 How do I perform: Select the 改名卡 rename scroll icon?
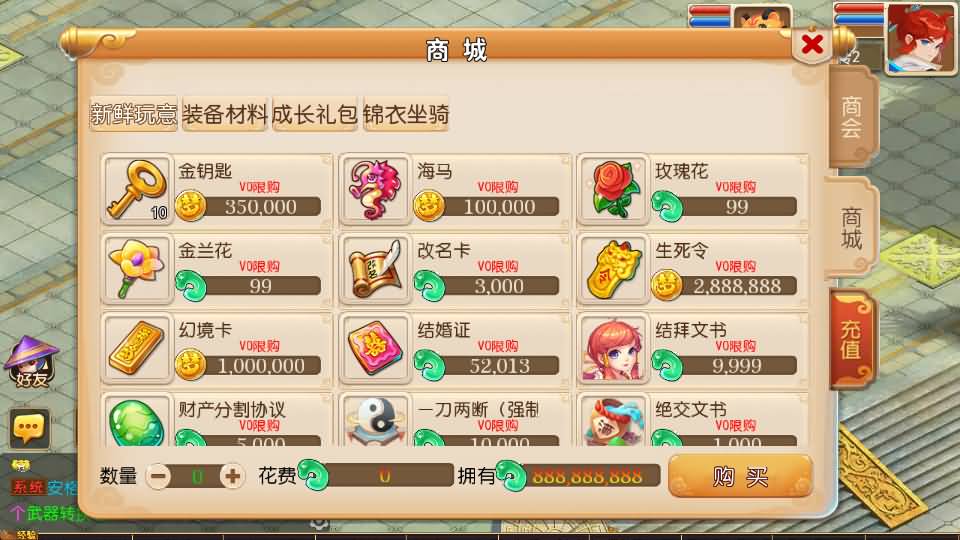click(375, 269)
